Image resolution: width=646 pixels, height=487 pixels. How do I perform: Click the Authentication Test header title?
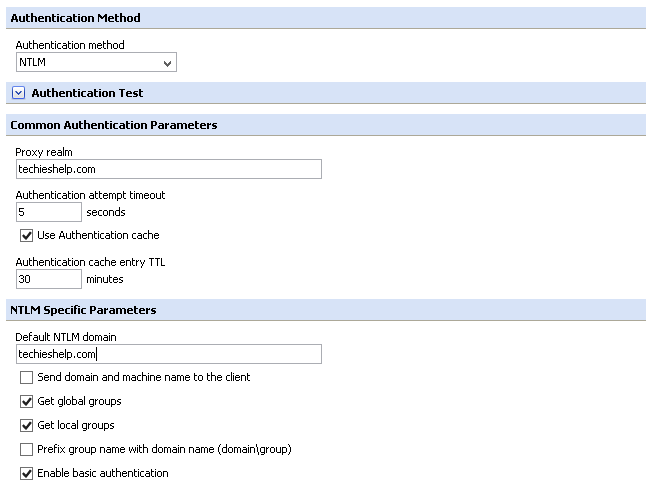pos(87,93)
